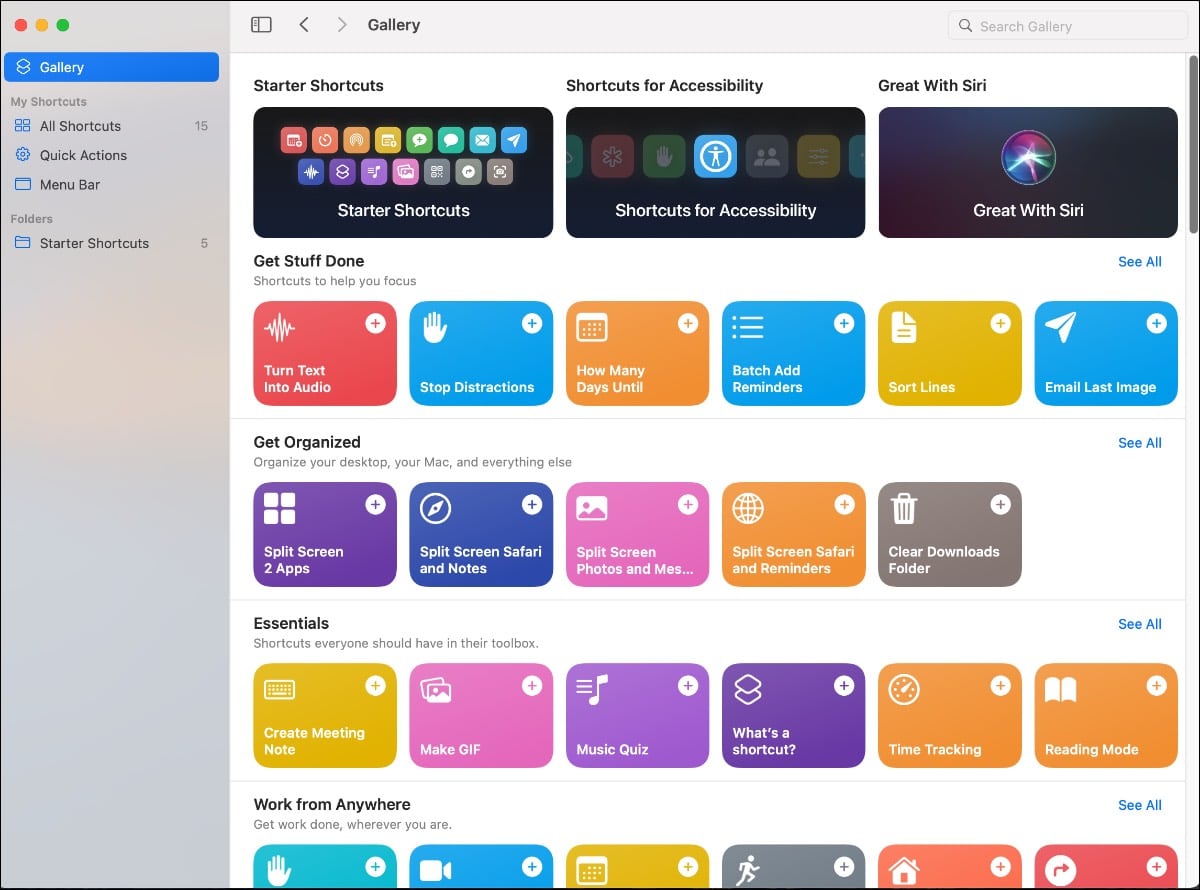This screenshot has width=1200, height=890.
Task: Add the Make GIF shortcut via plus
Action: (531, 686)
